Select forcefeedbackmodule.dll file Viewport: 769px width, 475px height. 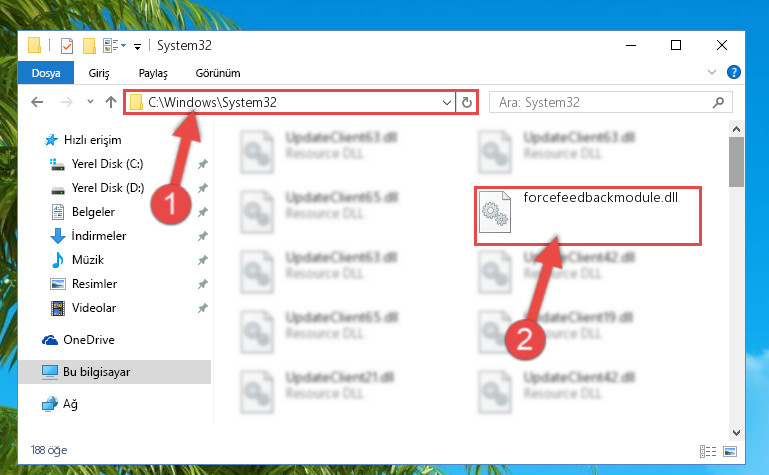[588, 216]
